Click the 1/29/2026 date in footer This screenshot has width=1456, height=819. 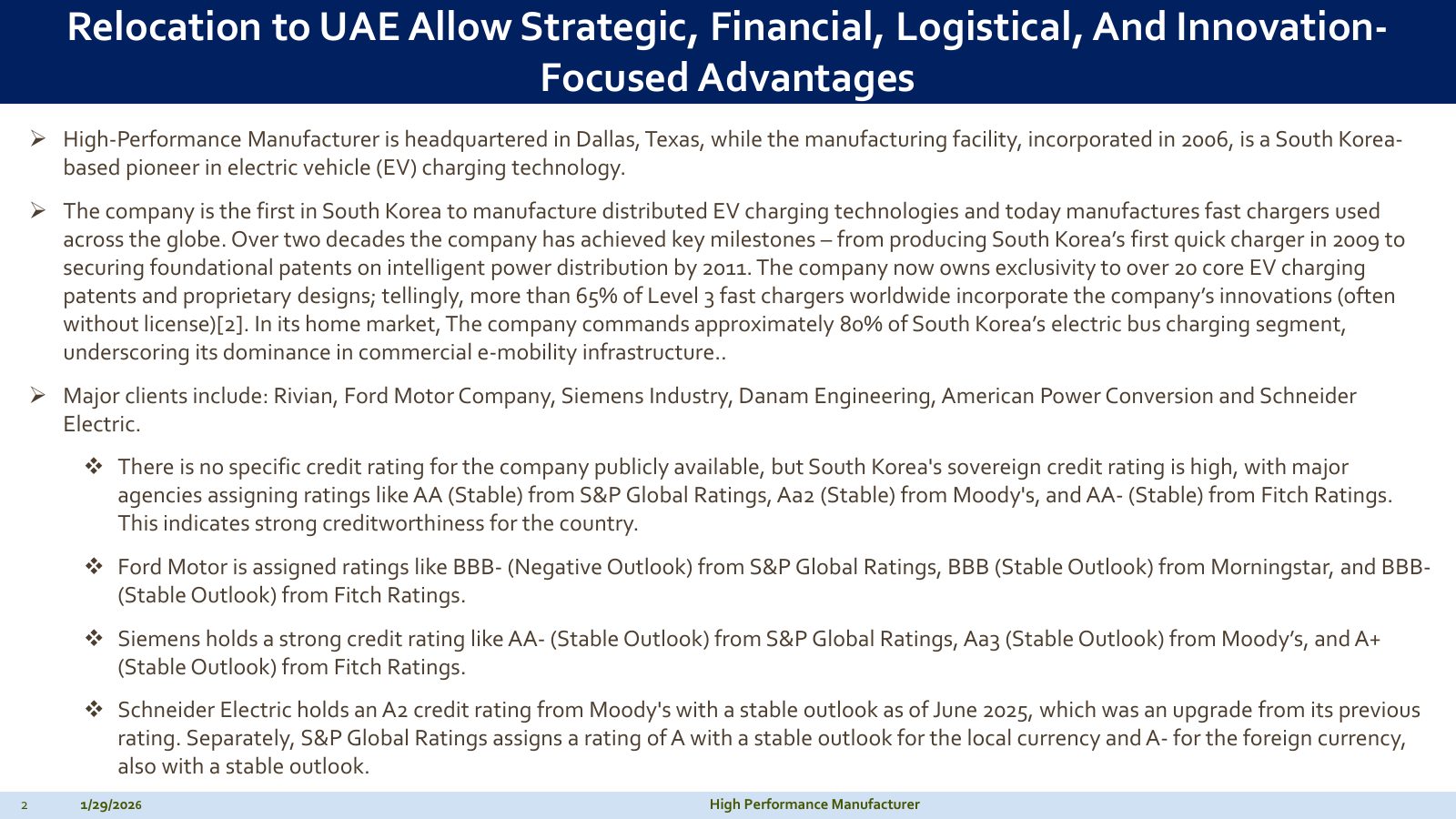point(111,805)
